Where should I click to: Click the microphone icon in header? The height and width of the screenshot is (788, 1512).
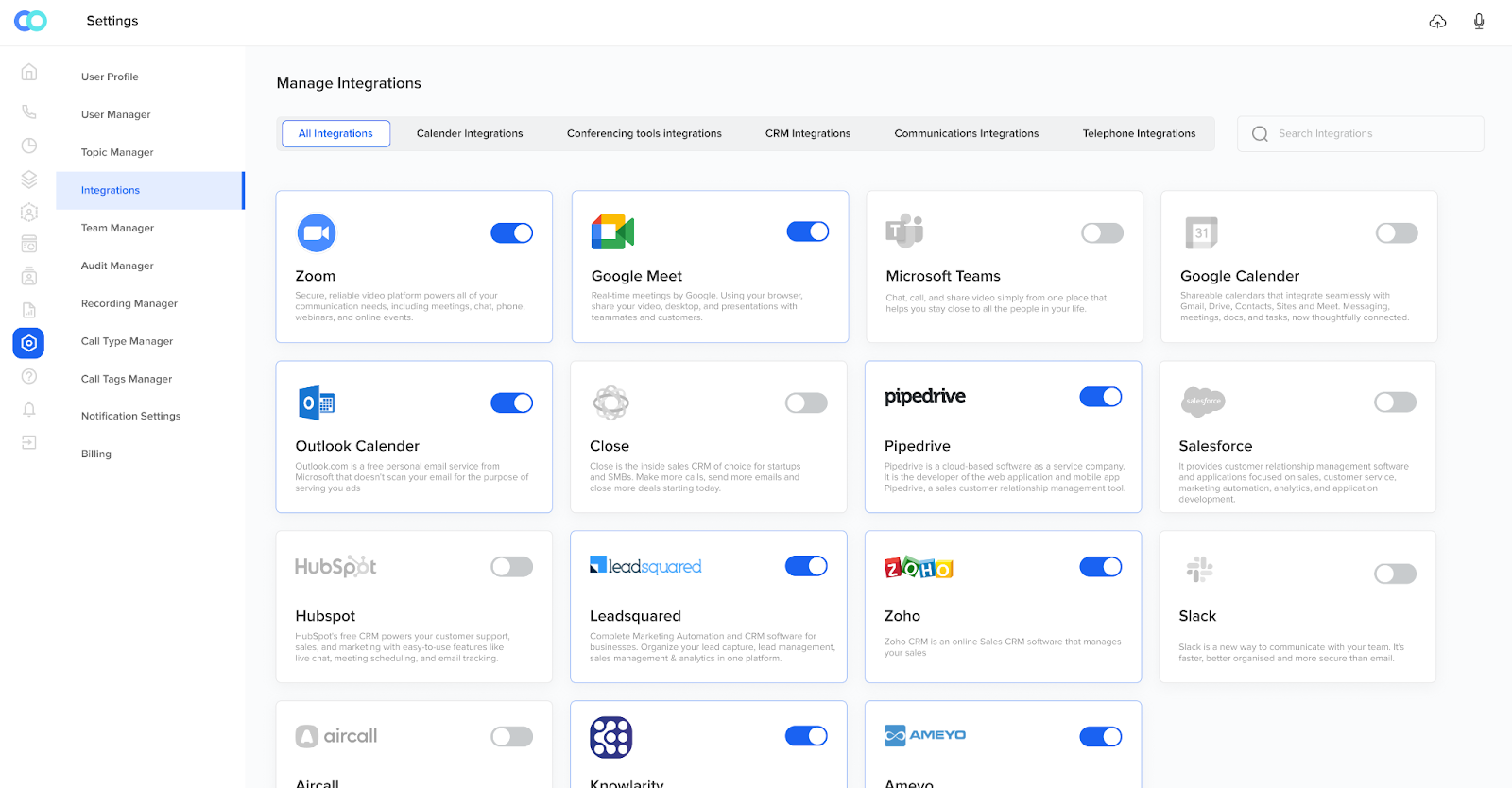[x=1479, y=21]
